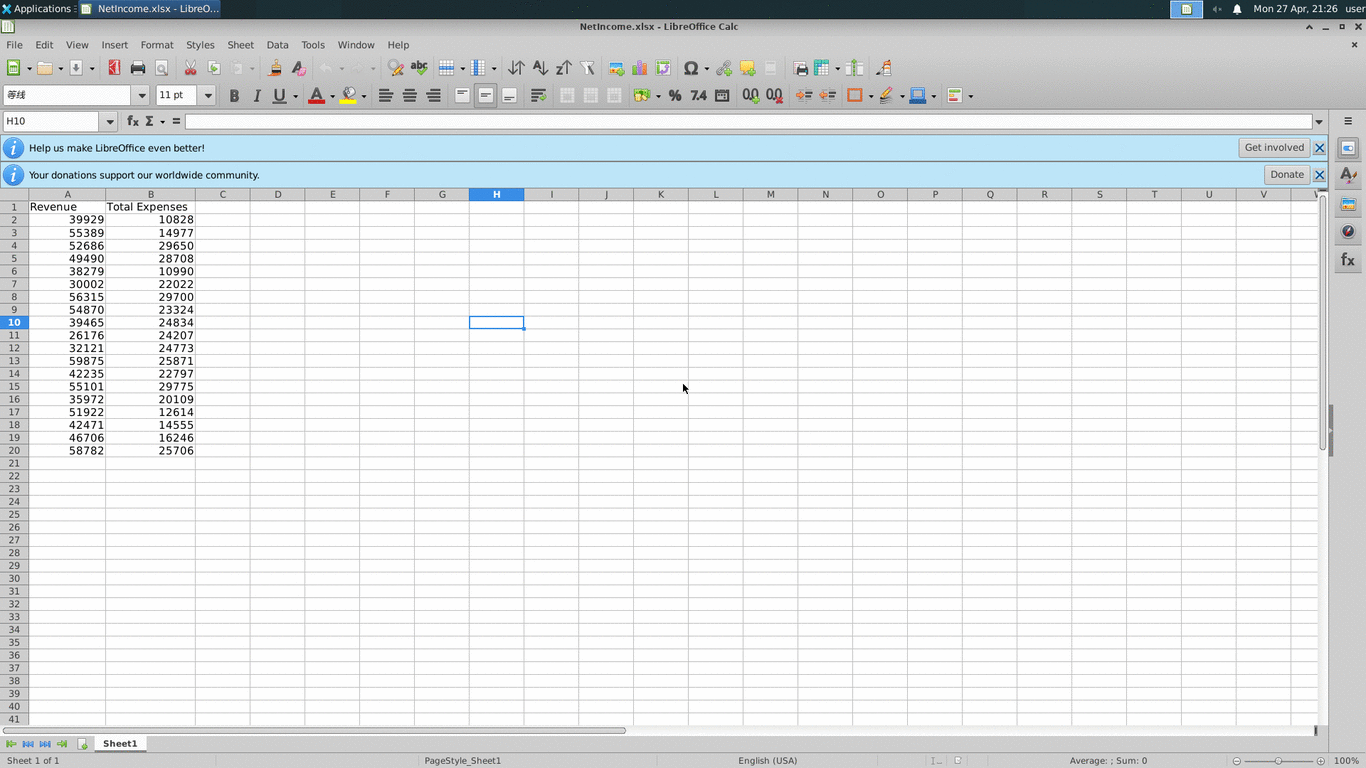Viewport: 1366px width, 768px height.
Task: Click the Get involved button
Action: coord(1273,147)
